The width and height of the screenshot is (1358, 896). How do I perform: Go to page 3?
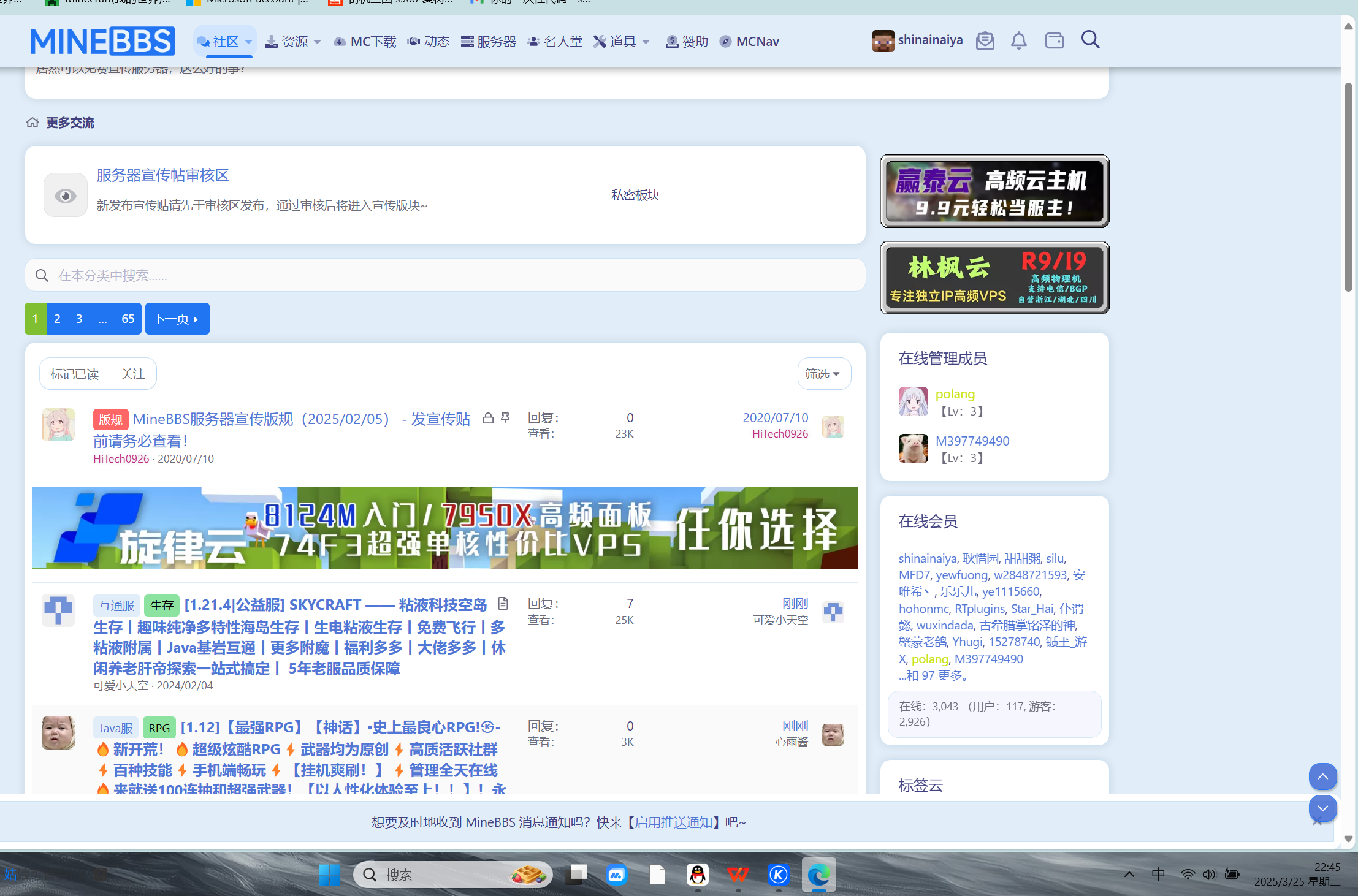79,319
